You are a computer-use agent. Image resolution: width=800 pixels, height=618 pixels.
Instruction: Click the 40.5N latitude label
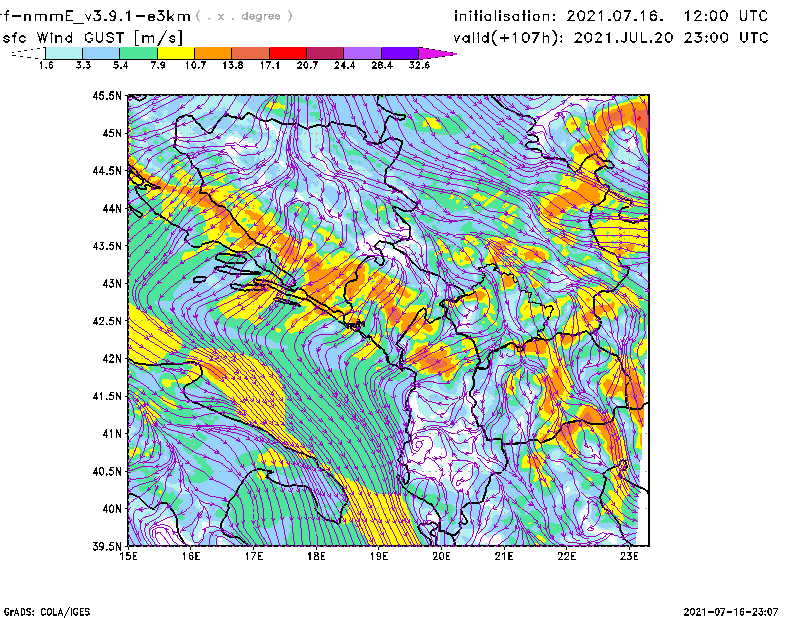tap(107, 471)
